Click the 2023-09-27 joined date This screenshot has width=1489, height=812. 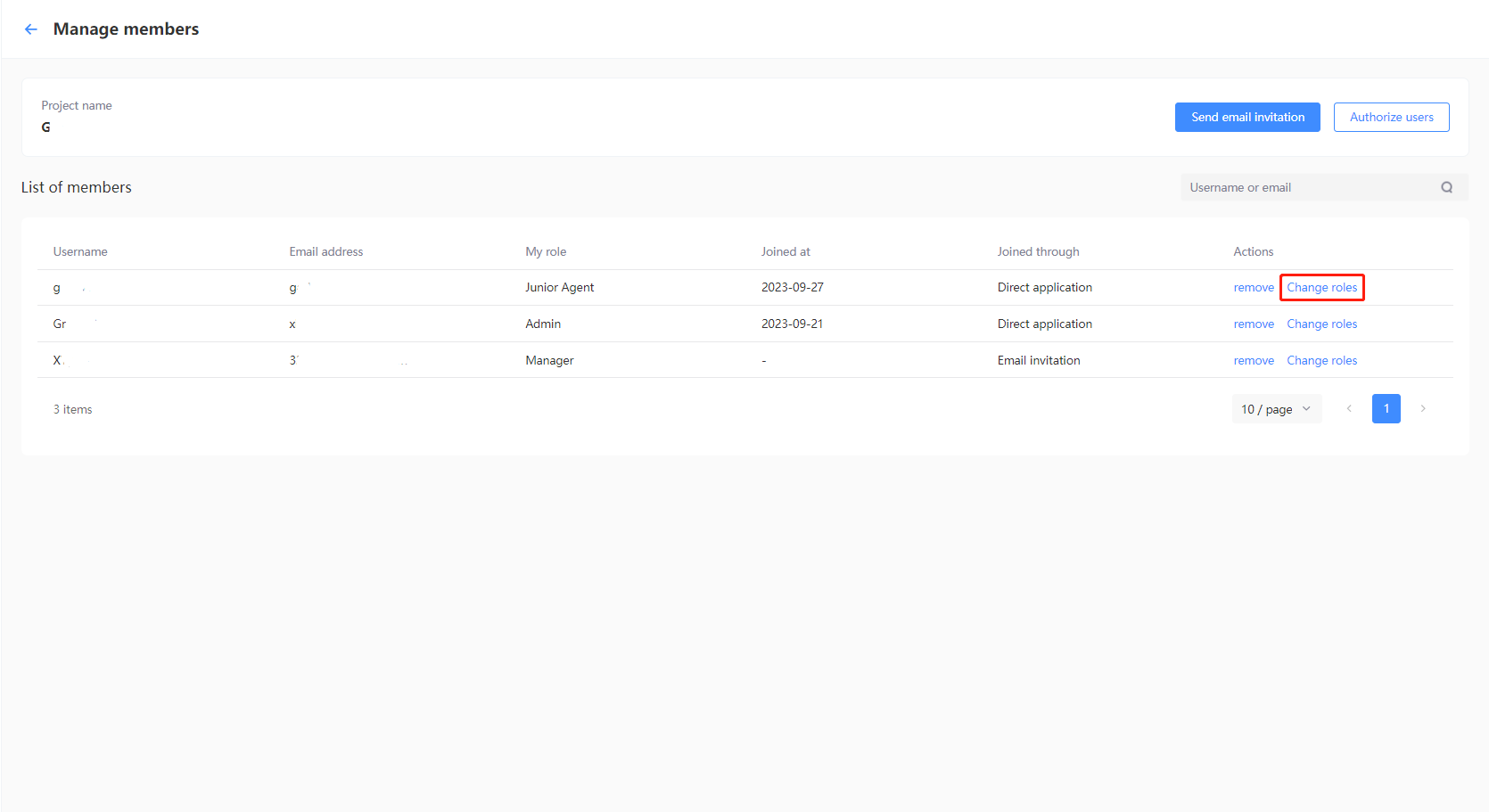(x=793, y=288)
